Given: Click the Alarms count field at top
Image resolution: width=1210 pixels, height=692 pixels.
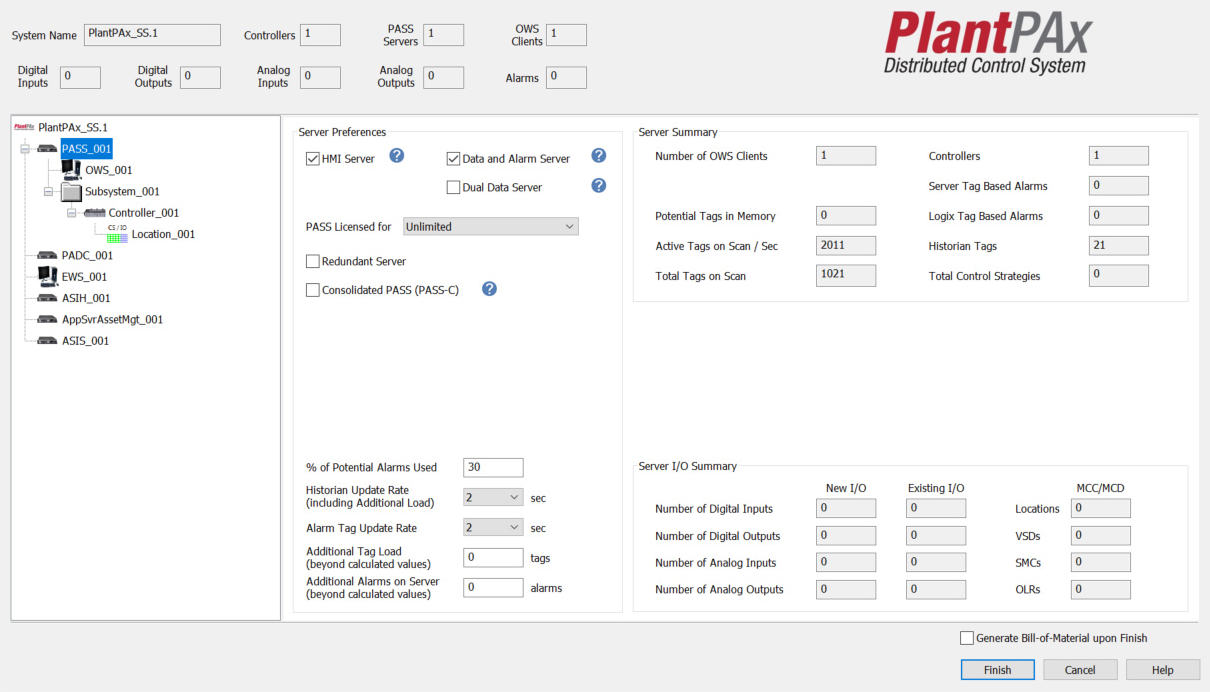Looking at the screenshot, I should pos(566,77).
